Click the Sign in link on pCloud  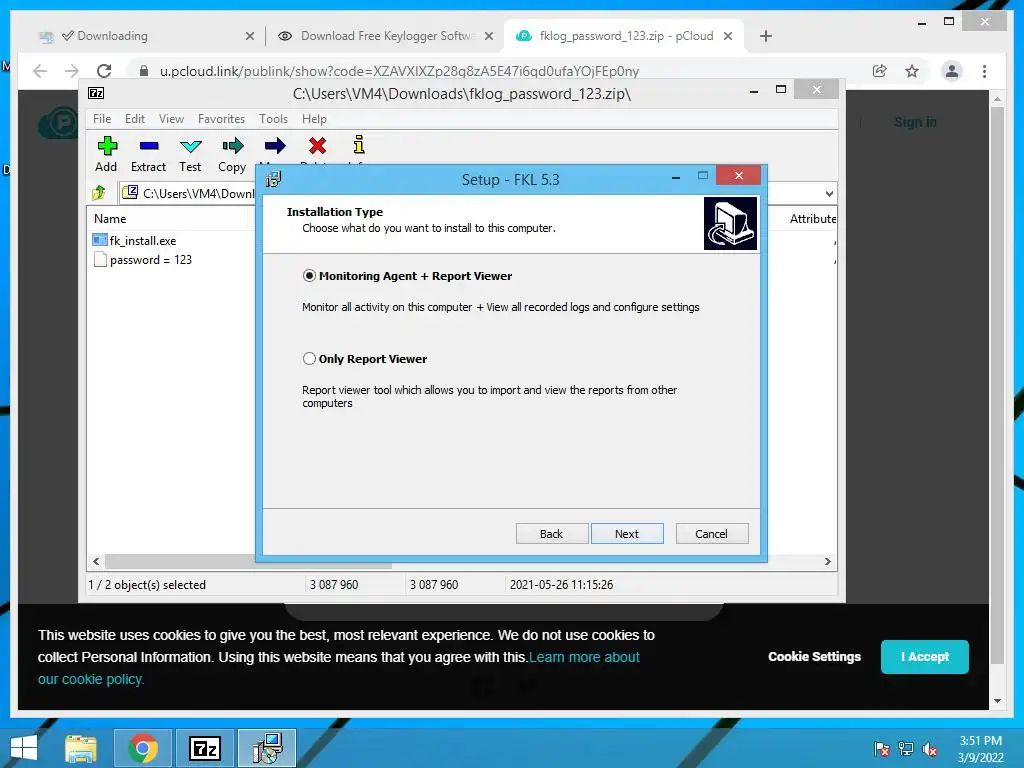tap(915, 122)
